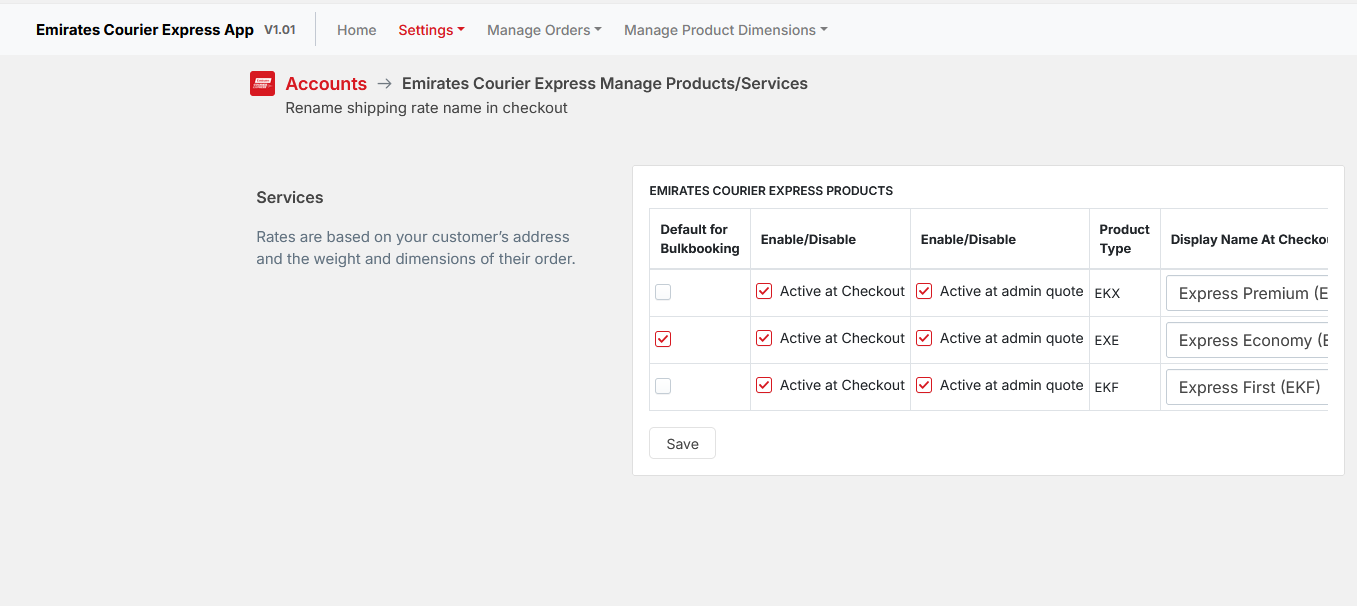
Task: Toggle Active at Checkout for EXE
Action: coord(764,338)
